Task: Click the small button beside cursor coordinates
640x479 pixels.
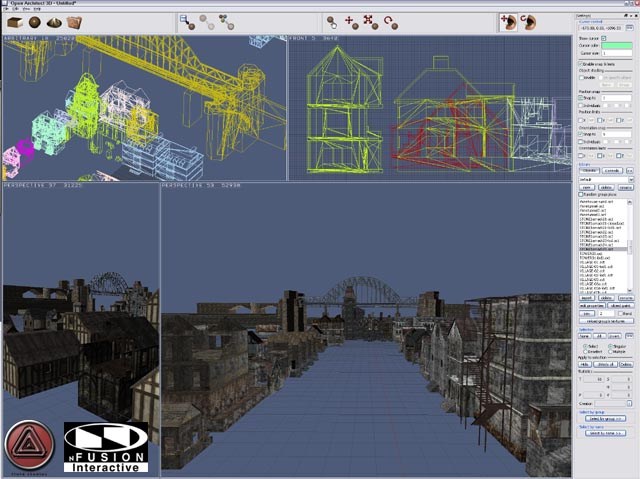Action: click(628, 28)
